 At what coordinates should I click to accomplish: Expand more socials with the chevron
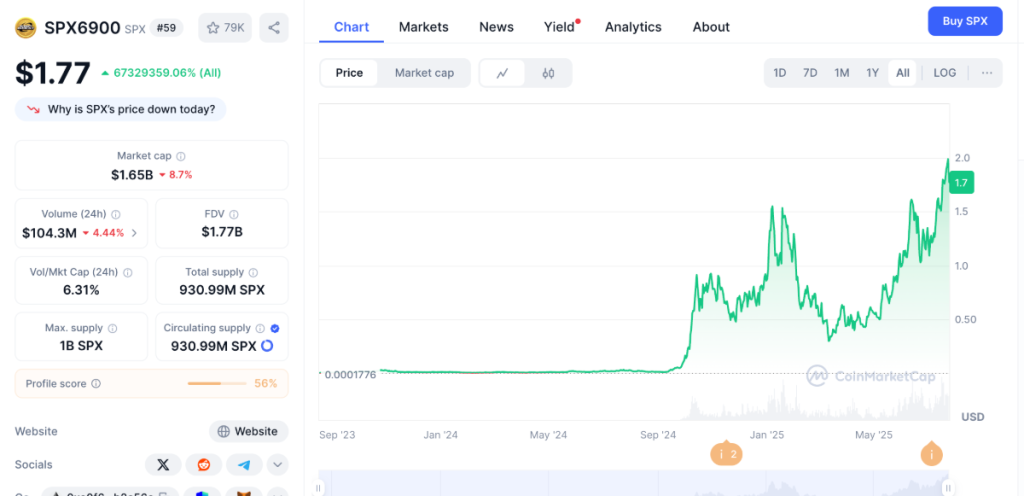click(278, 465)
